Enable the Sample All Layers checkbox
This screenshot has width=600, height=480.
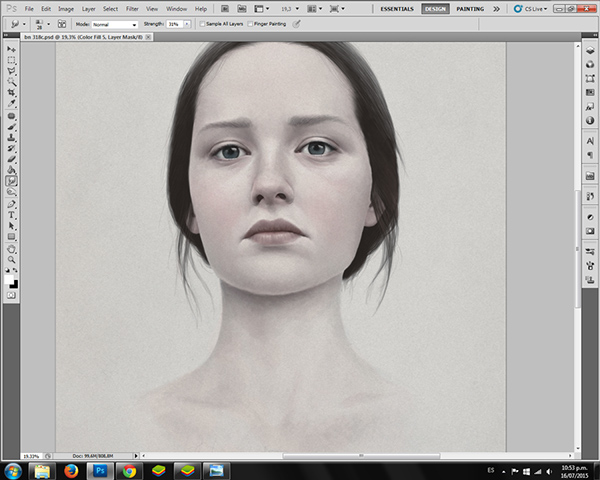(203, 23)
